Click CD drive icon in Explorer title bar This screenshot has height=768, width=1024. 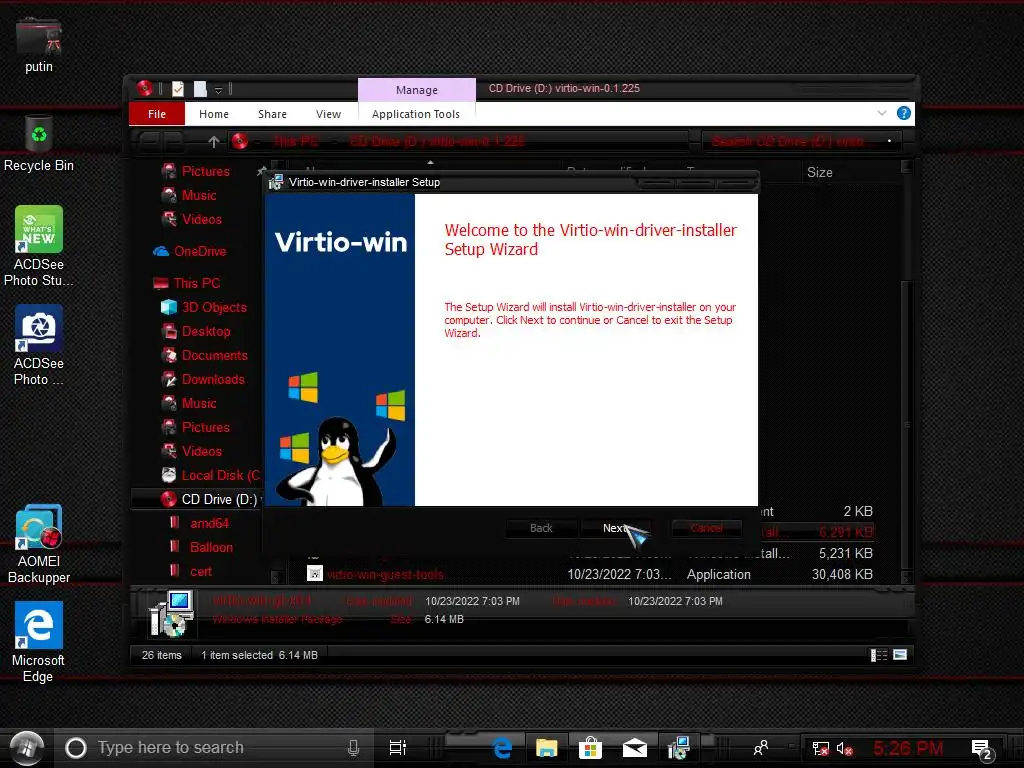point(144,88)
